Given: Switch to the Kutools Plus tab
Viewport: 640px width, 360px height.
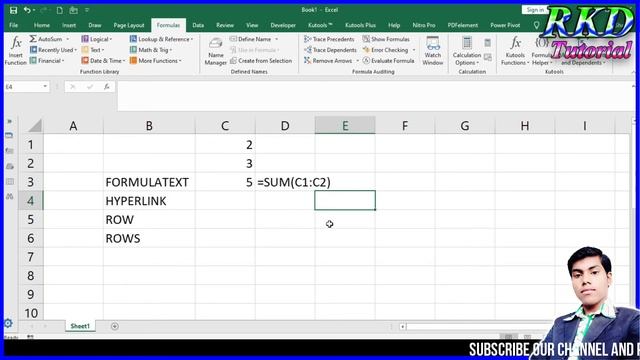Looking at the screenshot, I should 360,25.
